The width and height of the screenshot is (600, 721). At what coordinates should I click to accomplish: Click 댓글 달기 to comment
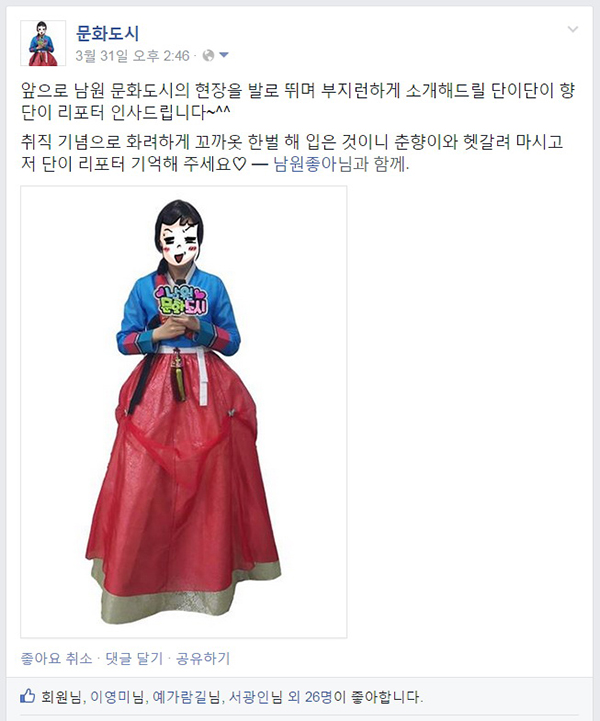[134, 658]
